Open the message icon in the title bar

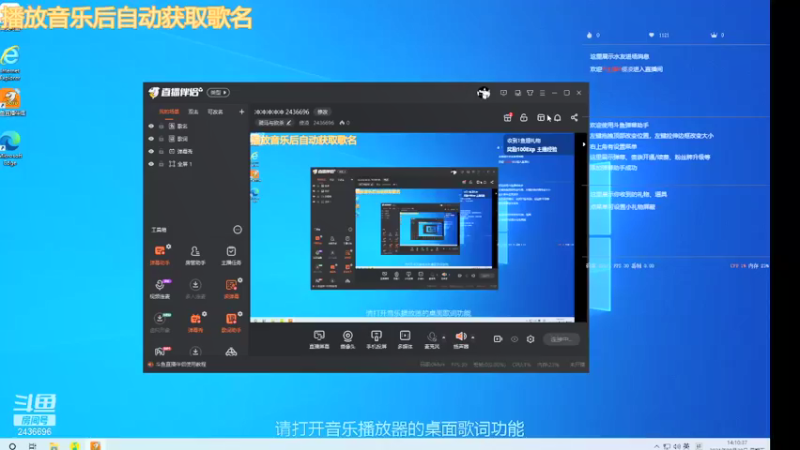pos(504,93)
